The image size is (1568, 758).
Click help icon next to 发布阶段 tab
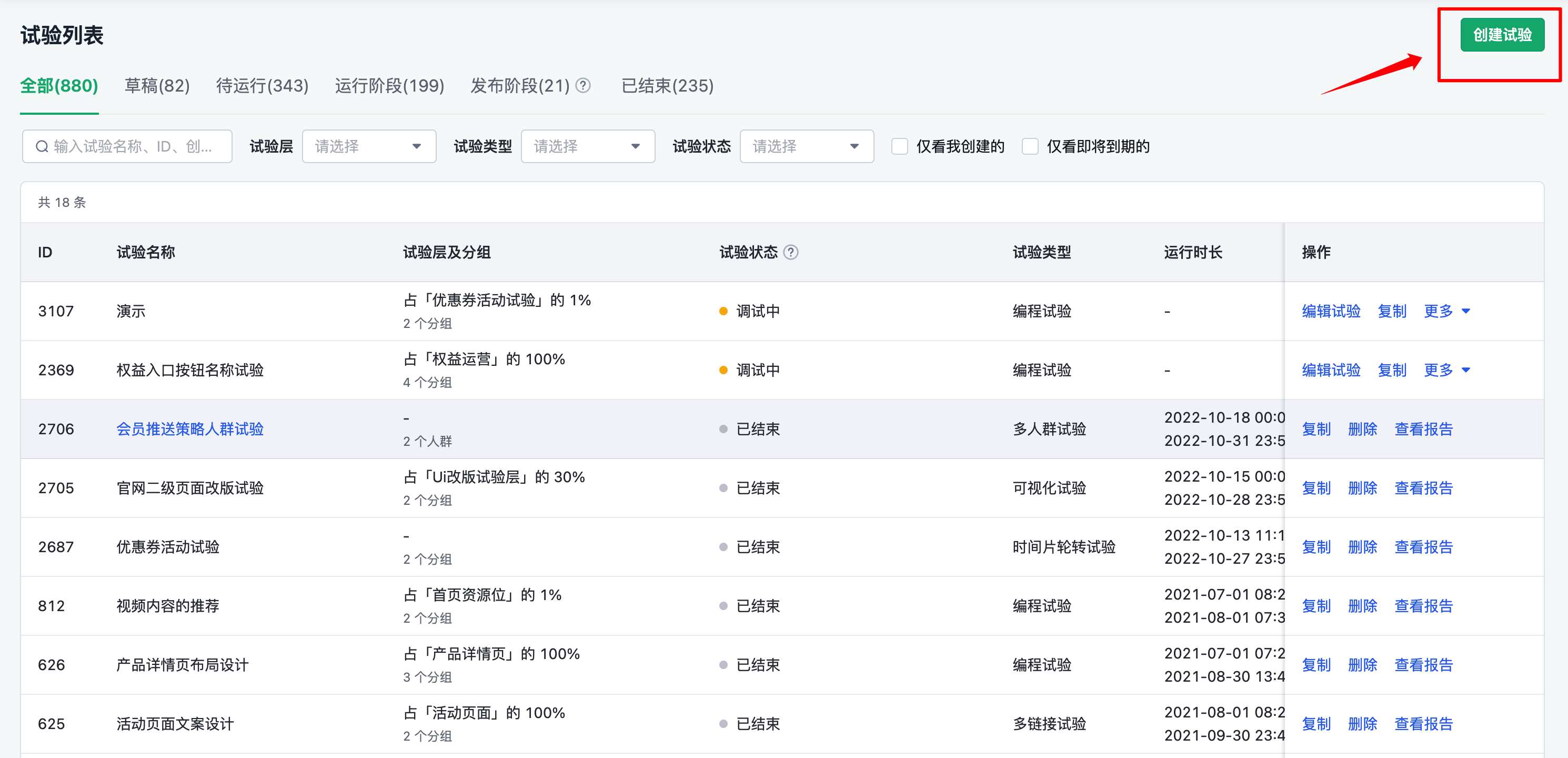tap(582, 86)
